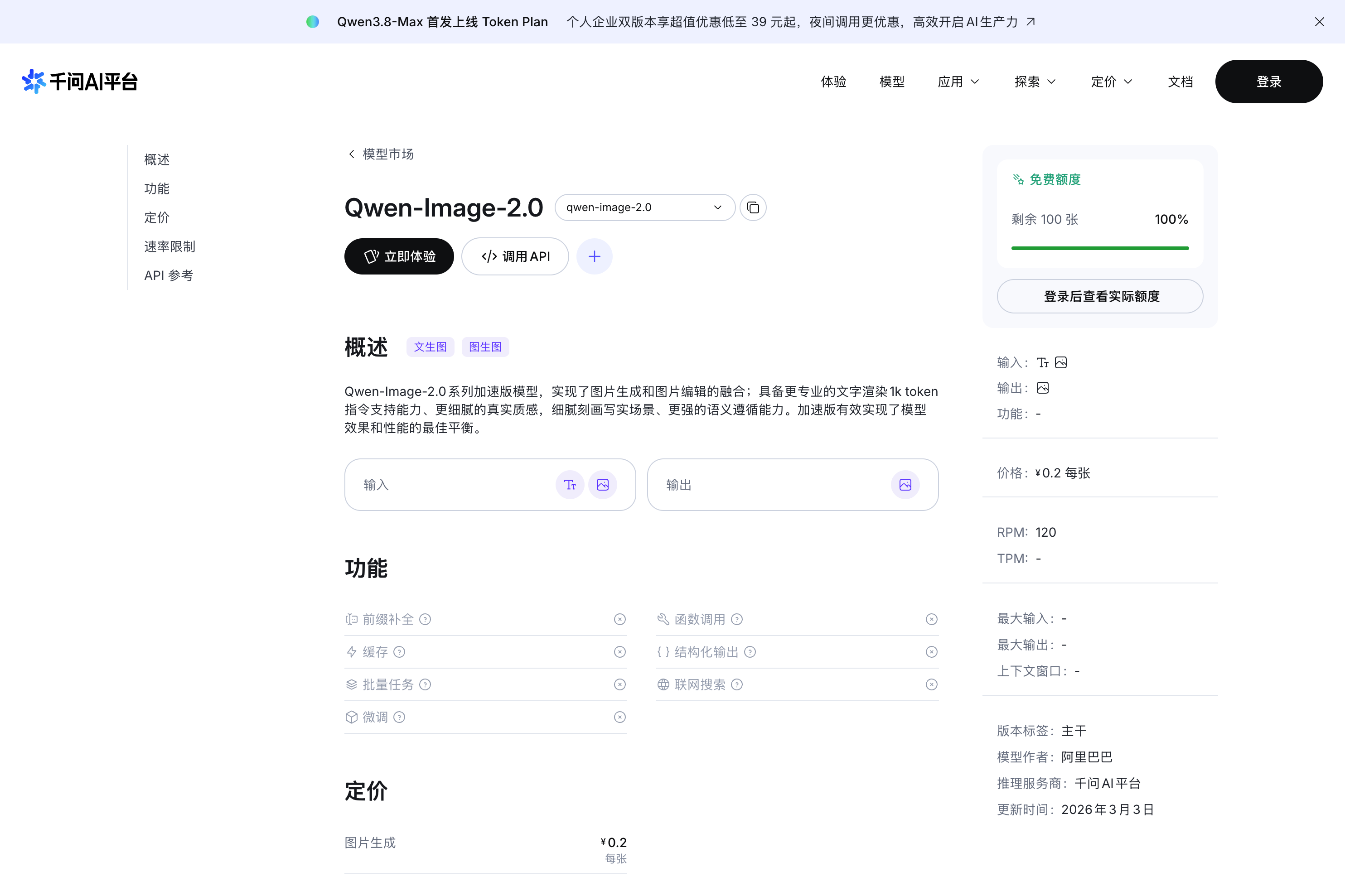Click the unsupported X icon for 缓存
Image resolution: width=1345 pixels, height=896 pixels.
coord(619,652)
